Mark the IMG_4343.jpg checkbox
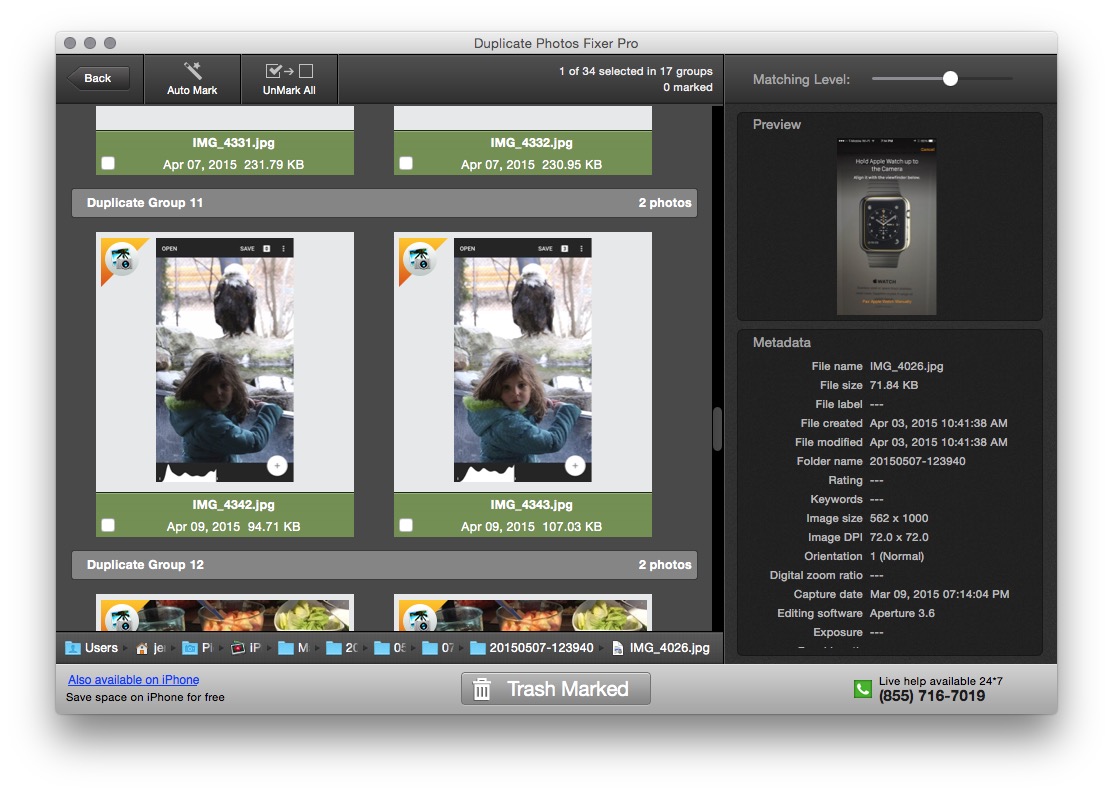Viewport: 1113px width, 794px height. [406, 525]
